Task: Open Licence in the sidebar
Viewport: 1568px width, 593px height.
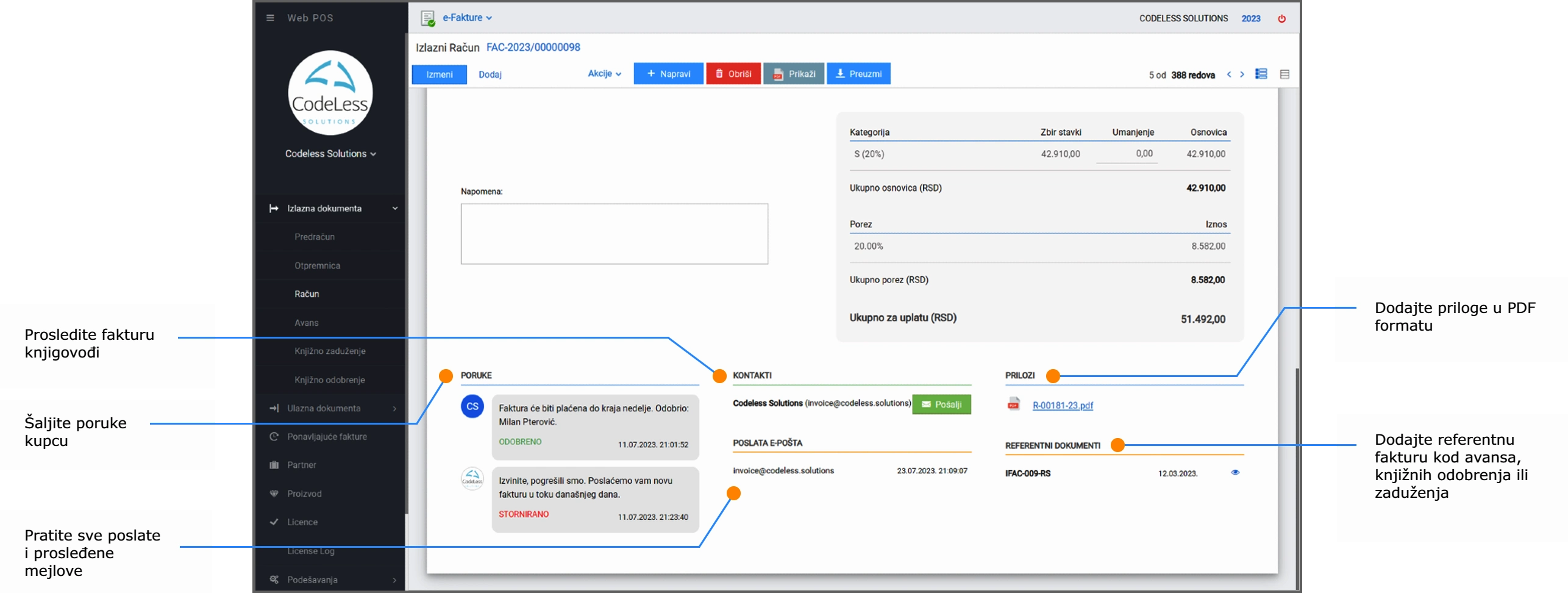Action: point(302,522)
